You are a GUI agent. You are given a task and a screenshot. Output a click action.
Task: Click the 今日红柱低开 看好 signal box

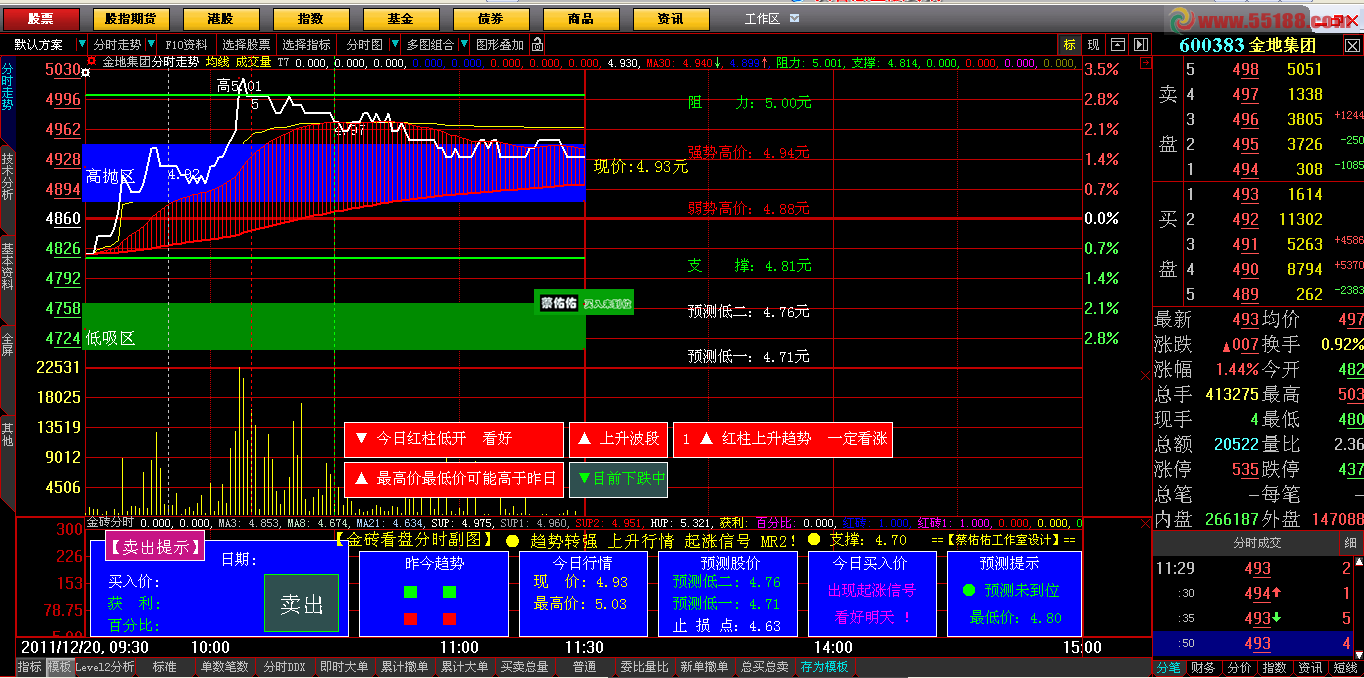[454, 439]
